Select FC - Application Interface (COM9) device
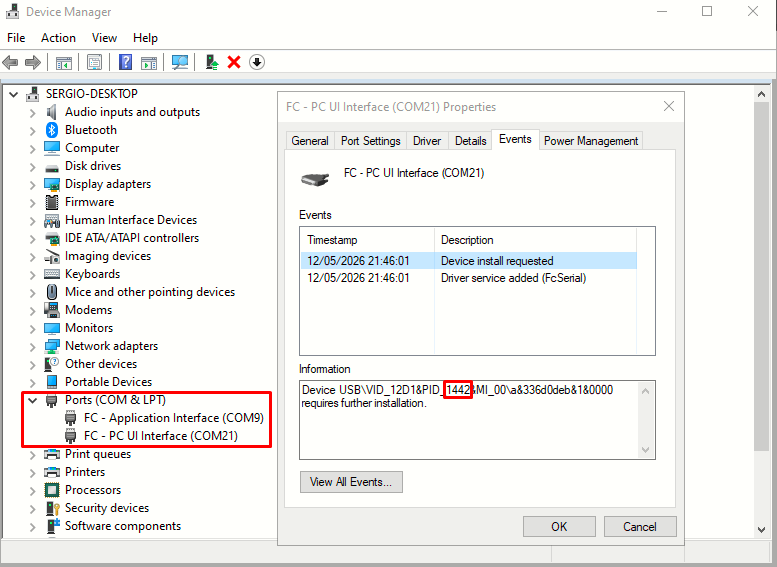777x567 pixels. [x=173, y=418]
